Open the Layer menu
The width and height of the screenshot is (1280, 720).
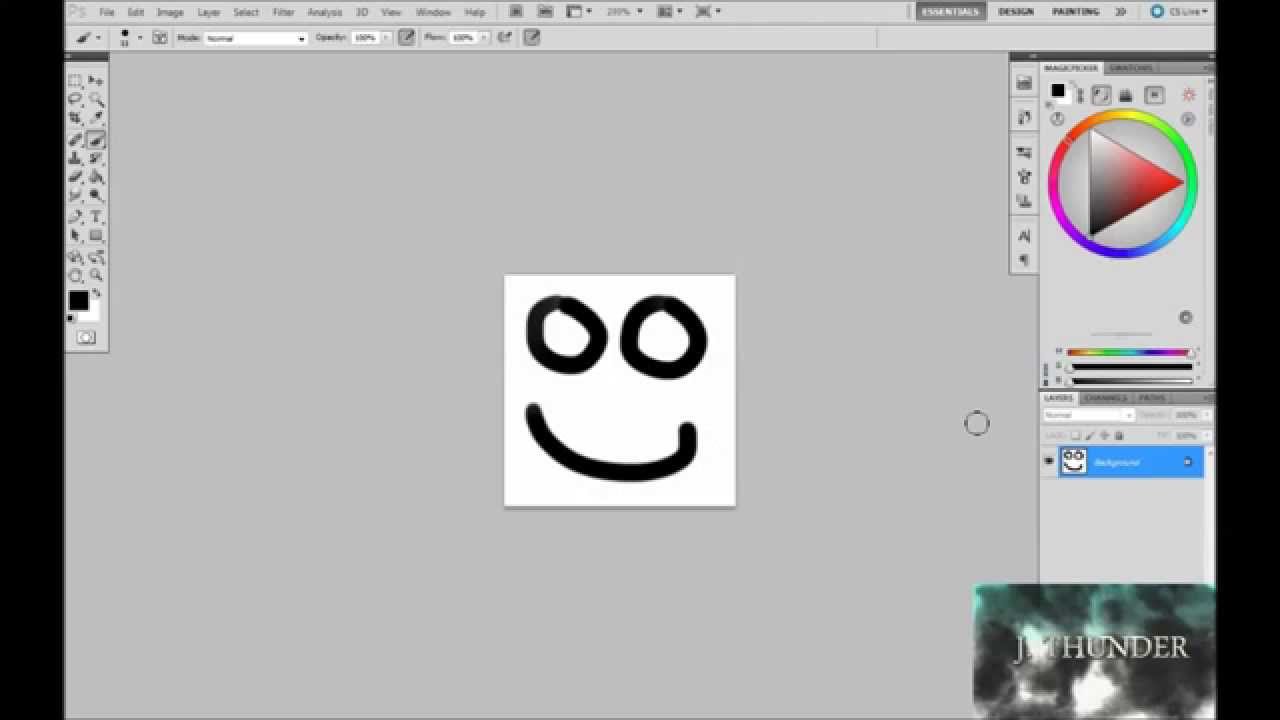pyautogui.click(x=209, y=12)
